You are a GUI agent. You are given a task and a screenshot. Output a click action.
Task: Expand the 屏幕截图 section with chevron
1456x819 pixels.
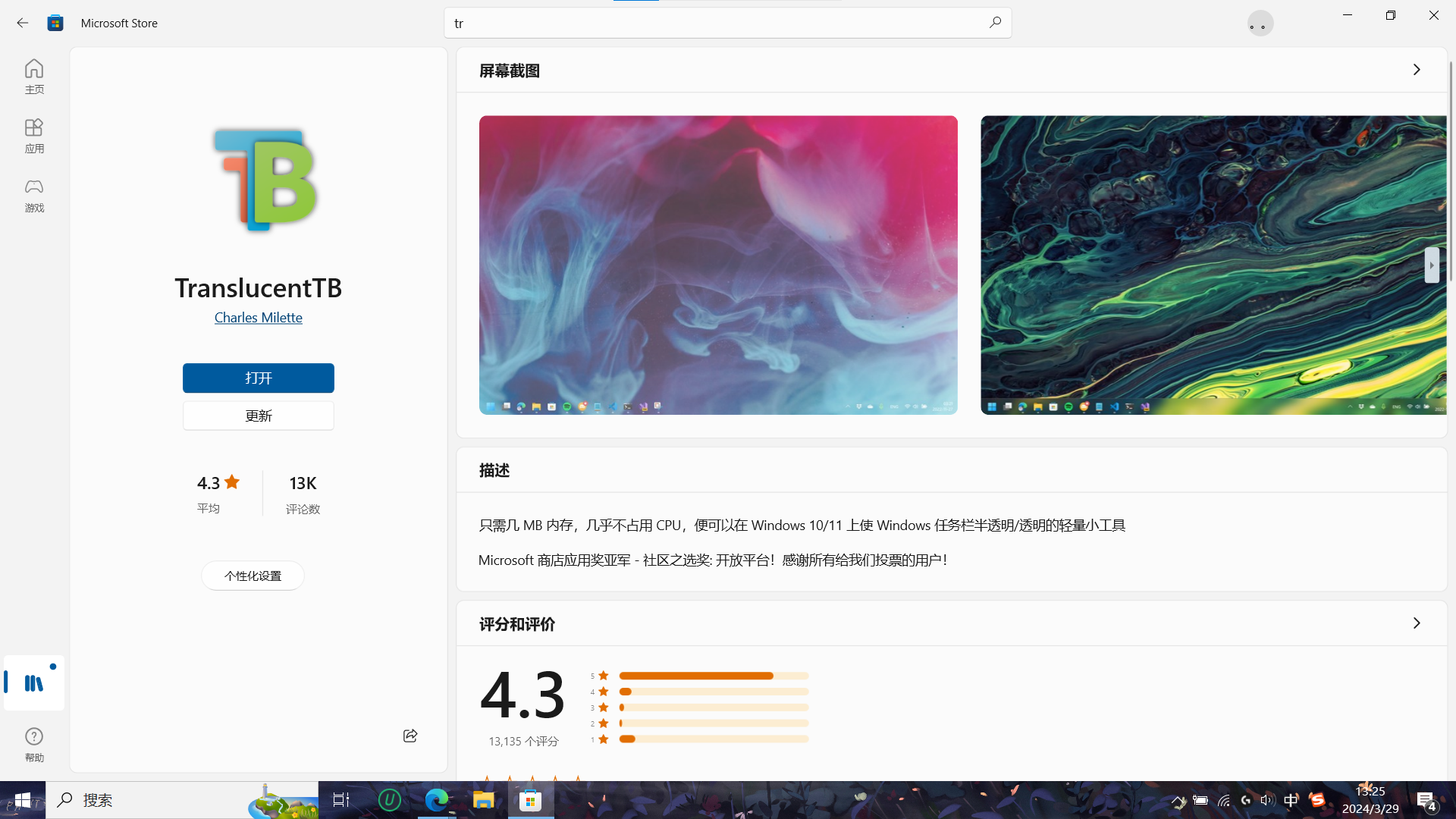coord(1416,70)
